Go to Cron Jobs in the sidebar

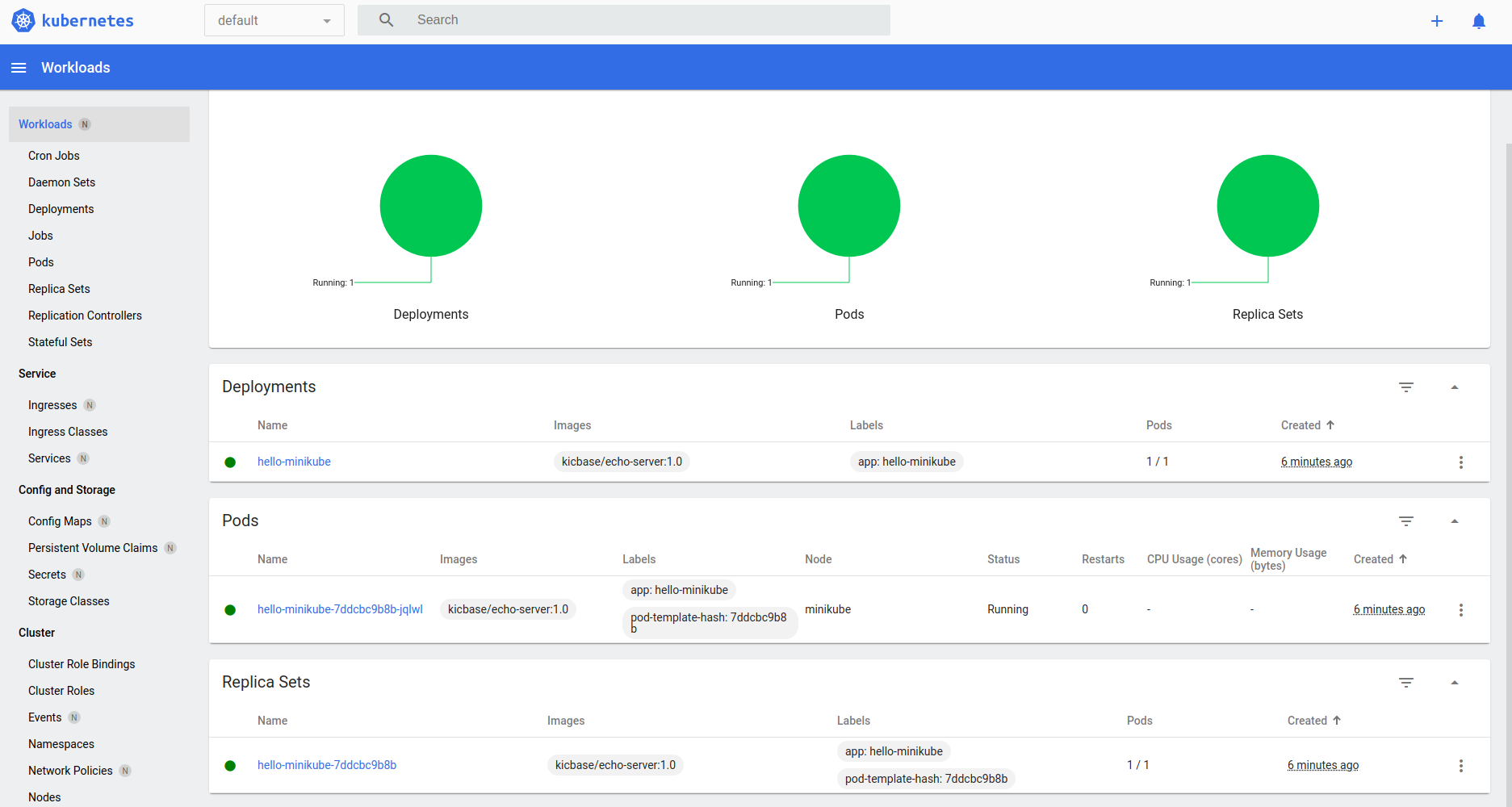54,156
